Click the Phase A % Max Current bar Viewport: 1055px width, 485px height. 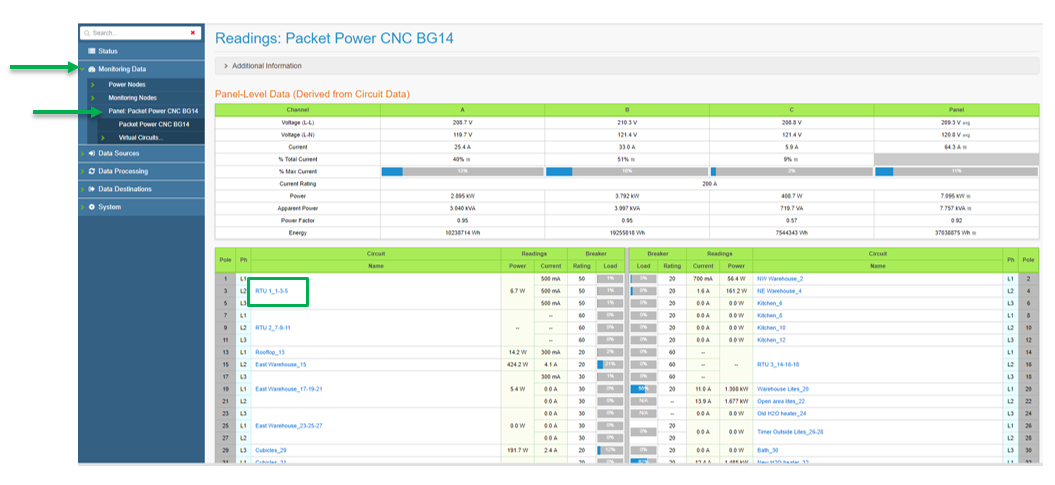coord(461,172)
